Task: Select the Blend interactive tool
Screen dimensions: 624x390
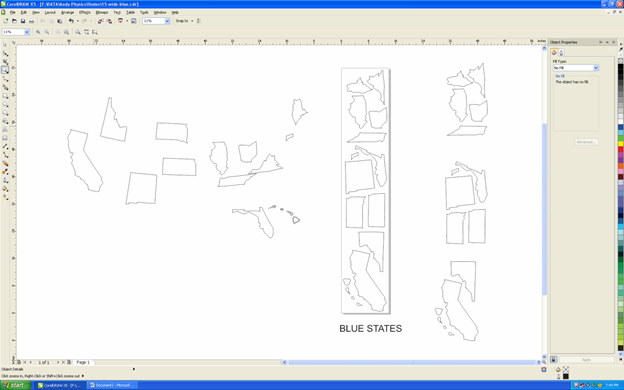Action: pyautogui.click(x=5, y=164)
